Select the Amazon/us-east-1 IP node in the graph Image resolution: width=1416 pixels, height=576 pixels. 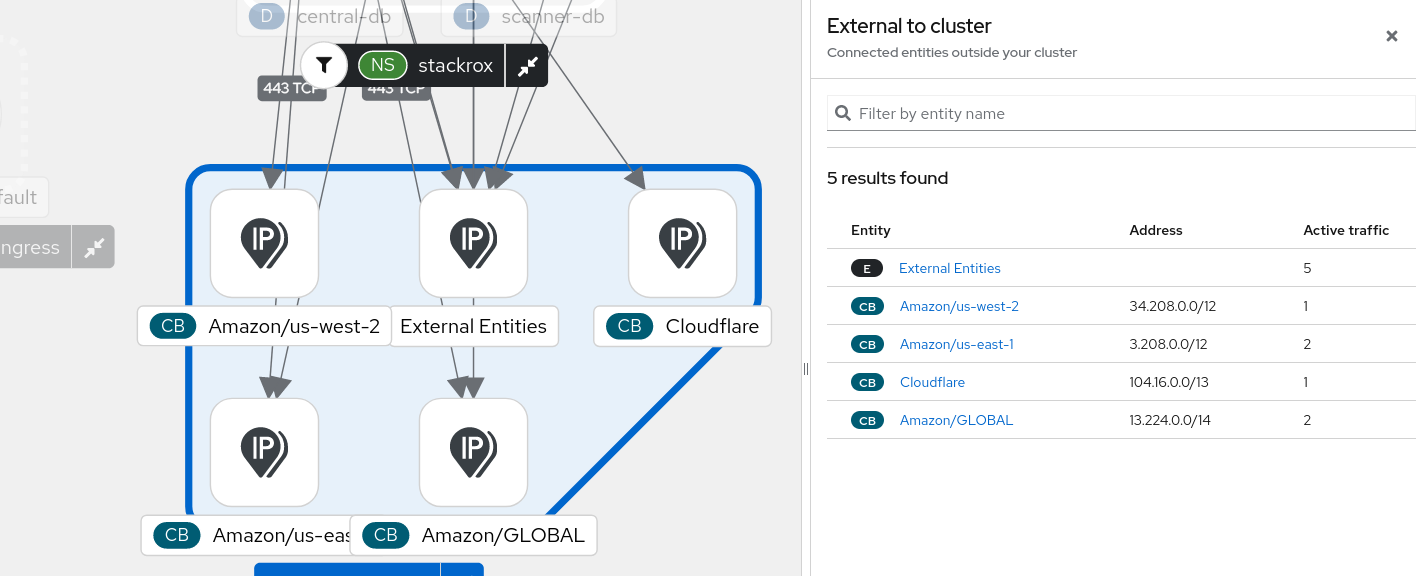(x=264, y=452)
